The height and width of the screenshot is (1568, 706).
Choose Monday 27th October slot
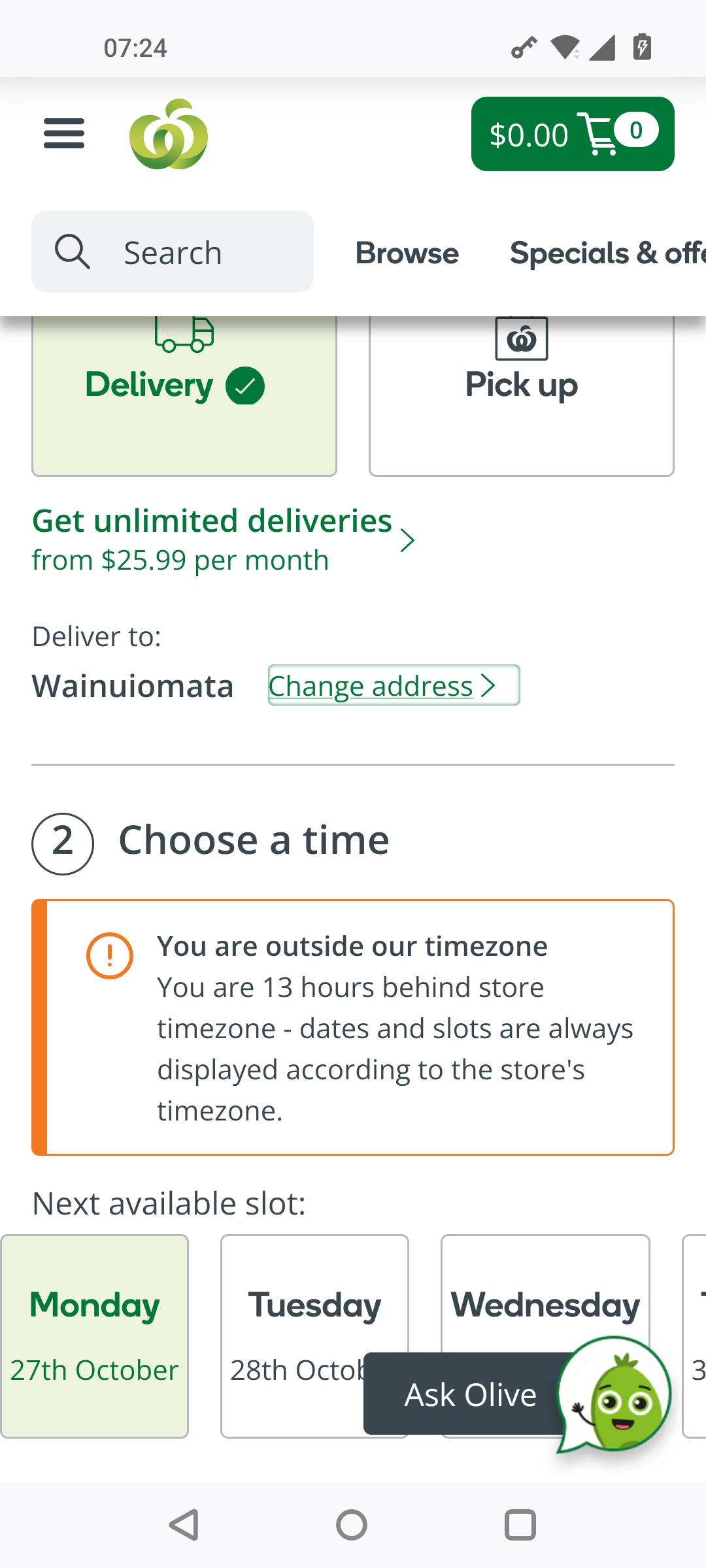pyautogui.click(x=95, y=1335)
